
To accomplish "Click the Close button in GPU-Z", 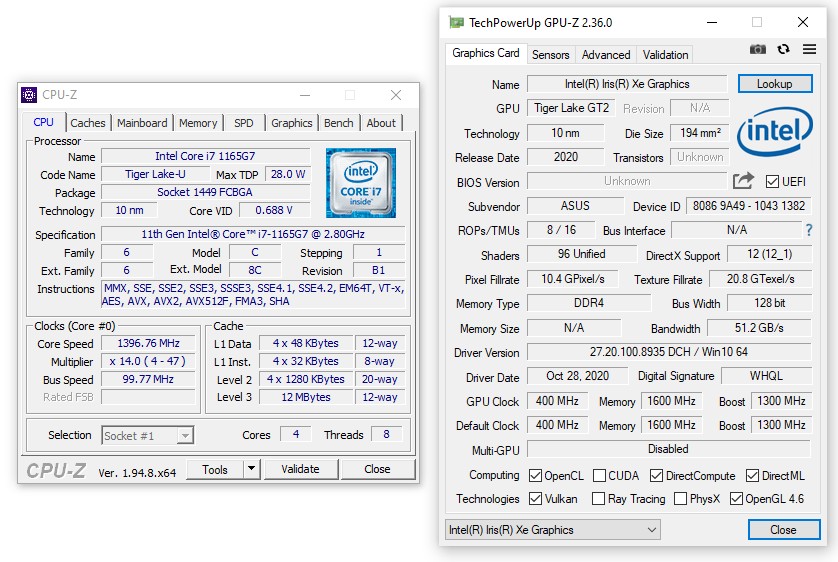I will [783, 530].
